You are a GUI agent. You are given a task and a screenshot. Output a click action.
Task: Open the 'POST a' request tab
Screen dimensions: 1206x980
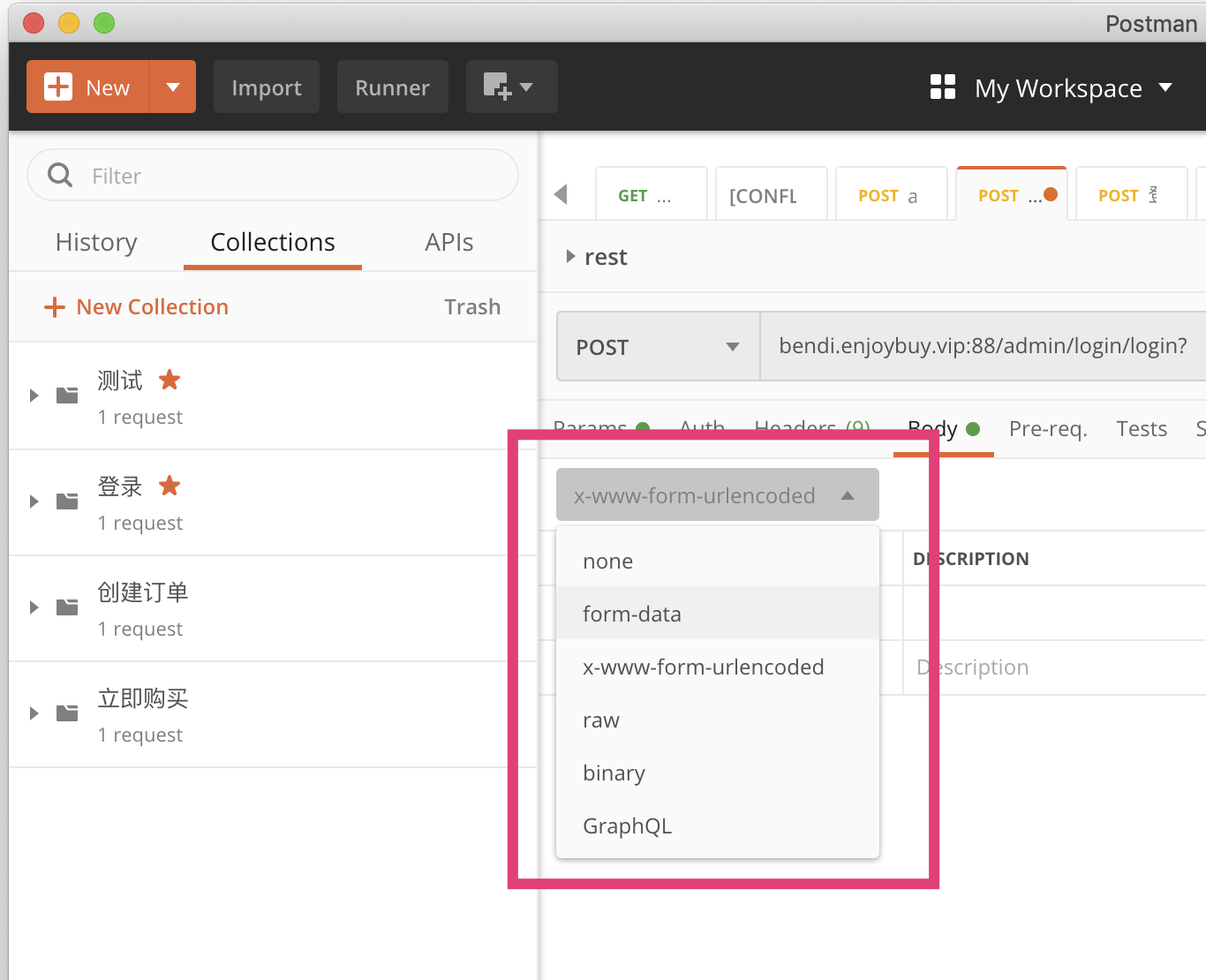[892, 194]
